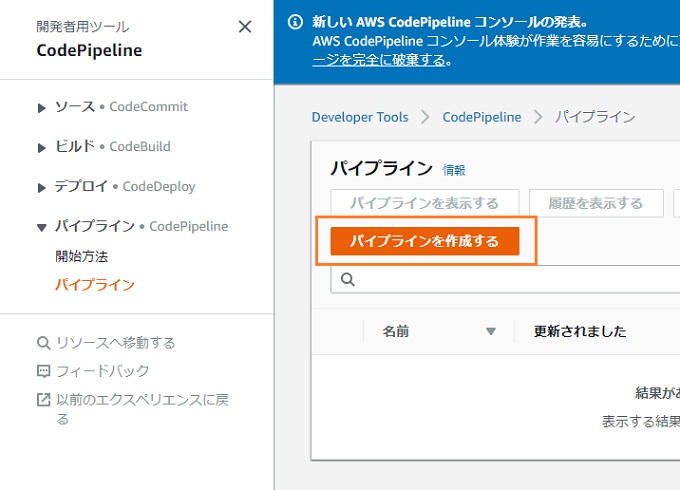The height and width of the screenshot is (490, 680).
Task: Click the info icon in blue banner
Action: [x=295, y=22]
